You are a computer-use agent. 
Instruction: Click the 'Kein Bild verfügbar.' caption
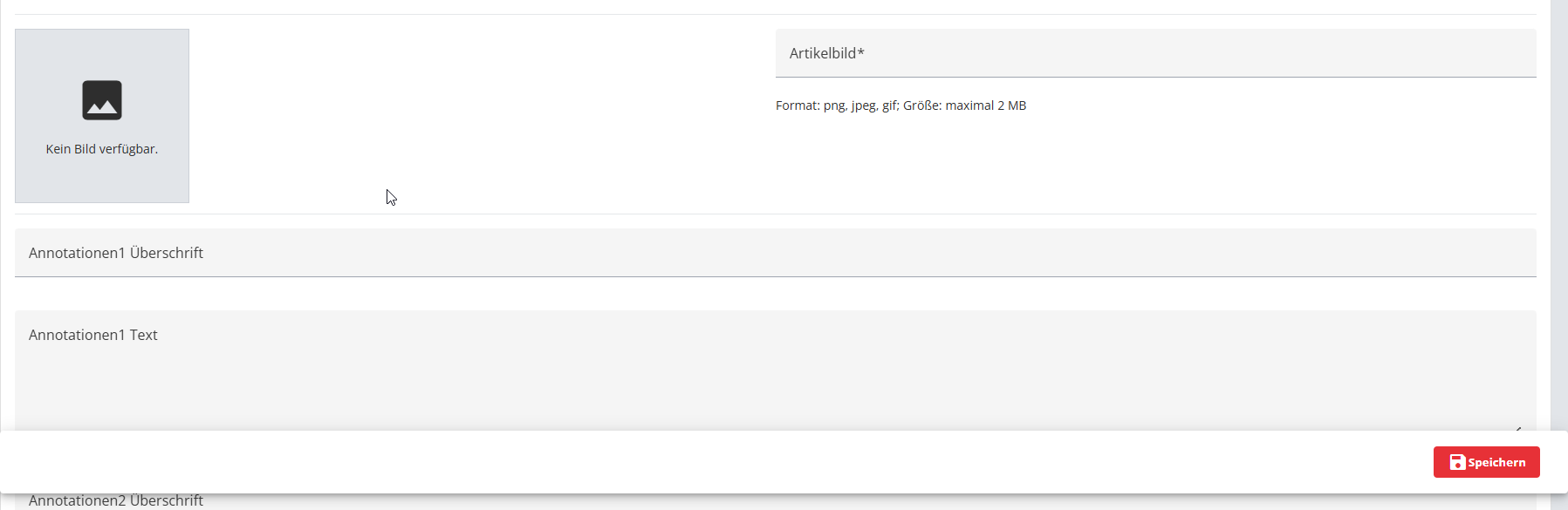[x=102, y=149]
